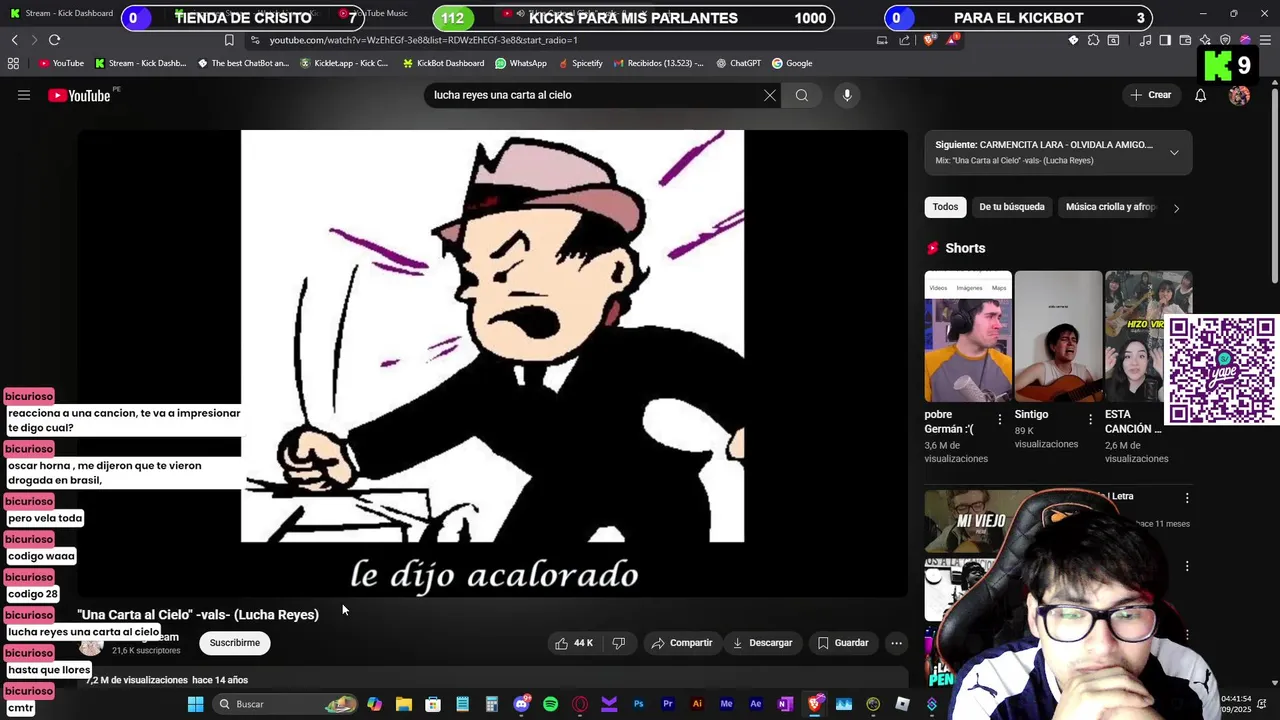Click the Descargar download button
Screen dimensions: 1280x720
tap(762, 643)
